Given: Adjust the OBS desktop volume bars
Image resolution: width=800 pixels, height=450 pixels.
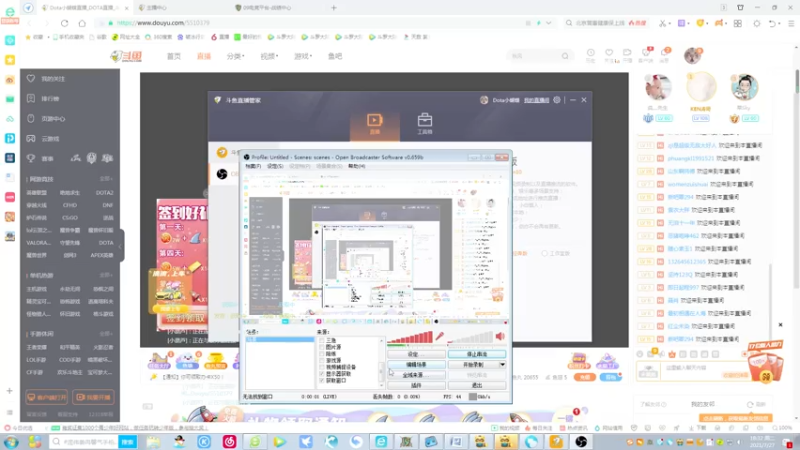Looking at the screenshot, I should pos(470,337).
